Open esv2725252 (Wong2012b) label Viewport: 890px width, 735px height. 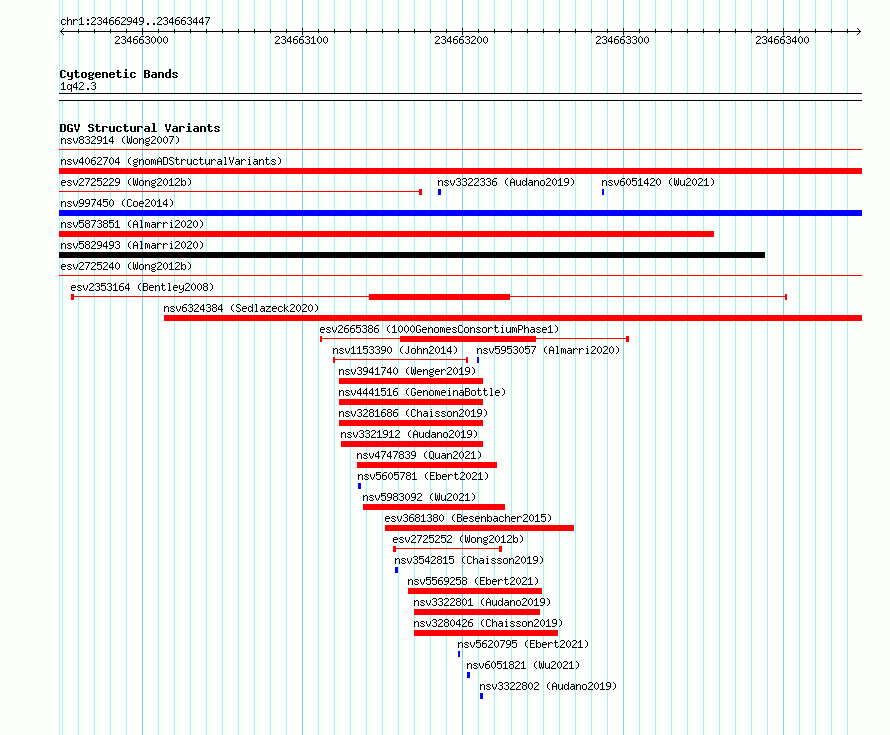[458, 539]
